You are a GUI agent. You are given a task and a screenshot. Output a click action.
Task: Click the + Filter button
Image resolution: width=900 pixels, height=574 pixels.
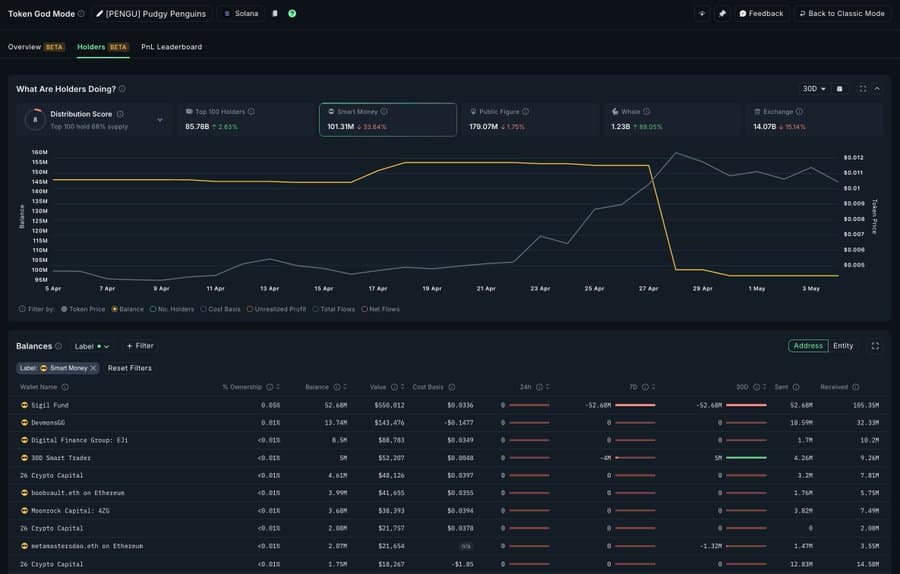(139, 346)
